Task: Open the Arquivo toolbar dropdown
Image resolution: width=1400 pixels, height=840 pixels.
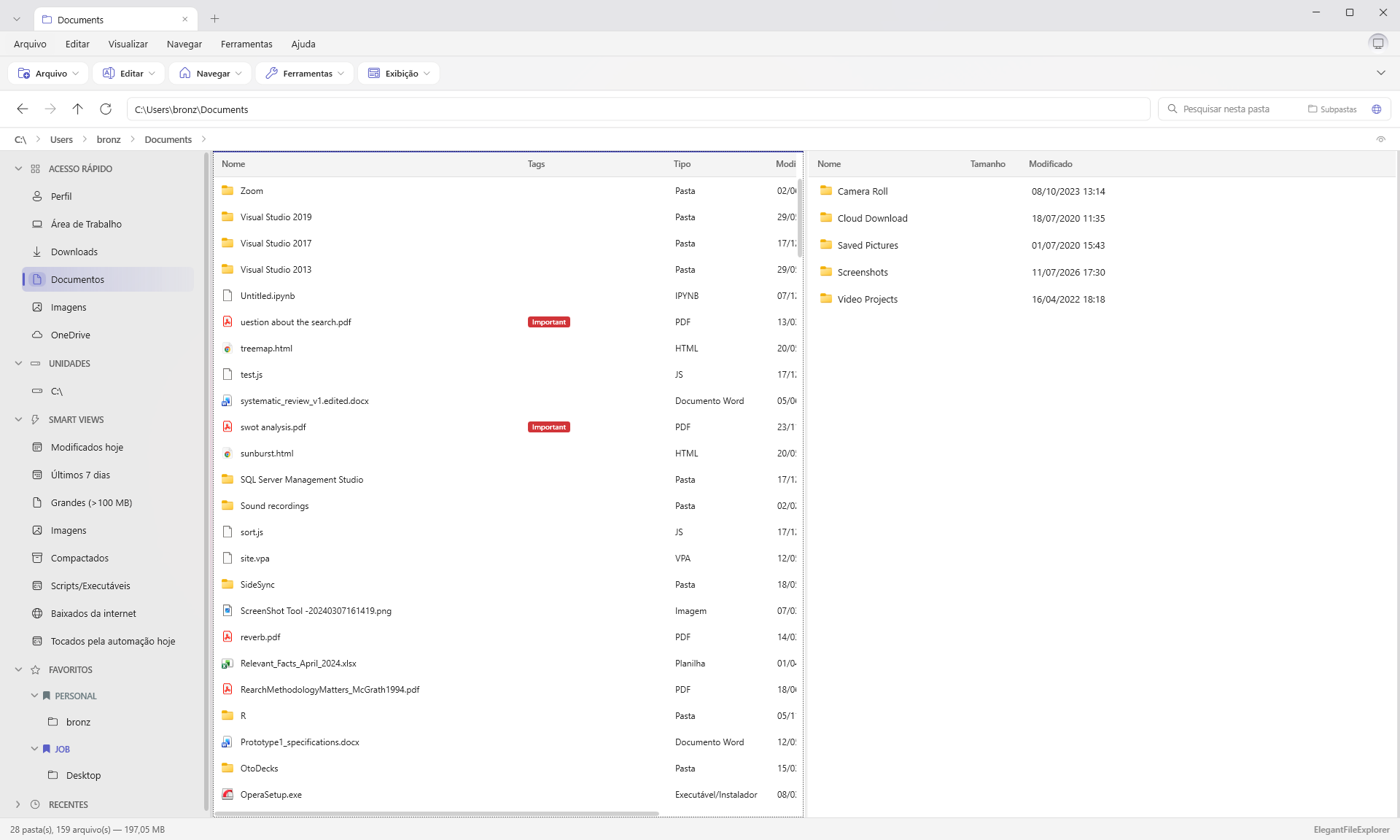Action: point(49,73)
